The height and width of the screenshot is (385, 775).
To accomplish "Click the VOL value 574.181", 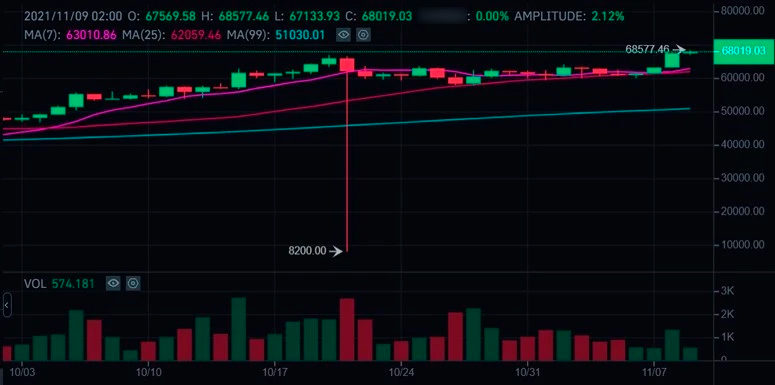I will [73, 284].
